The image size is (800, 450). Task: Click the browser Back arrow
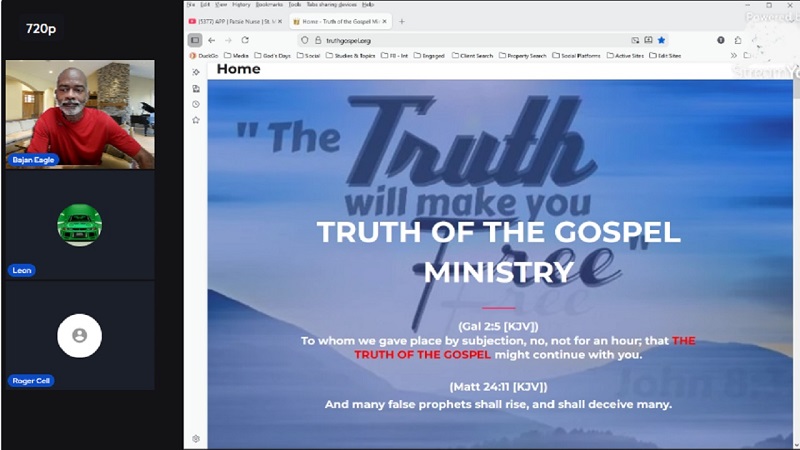[211, 40]
